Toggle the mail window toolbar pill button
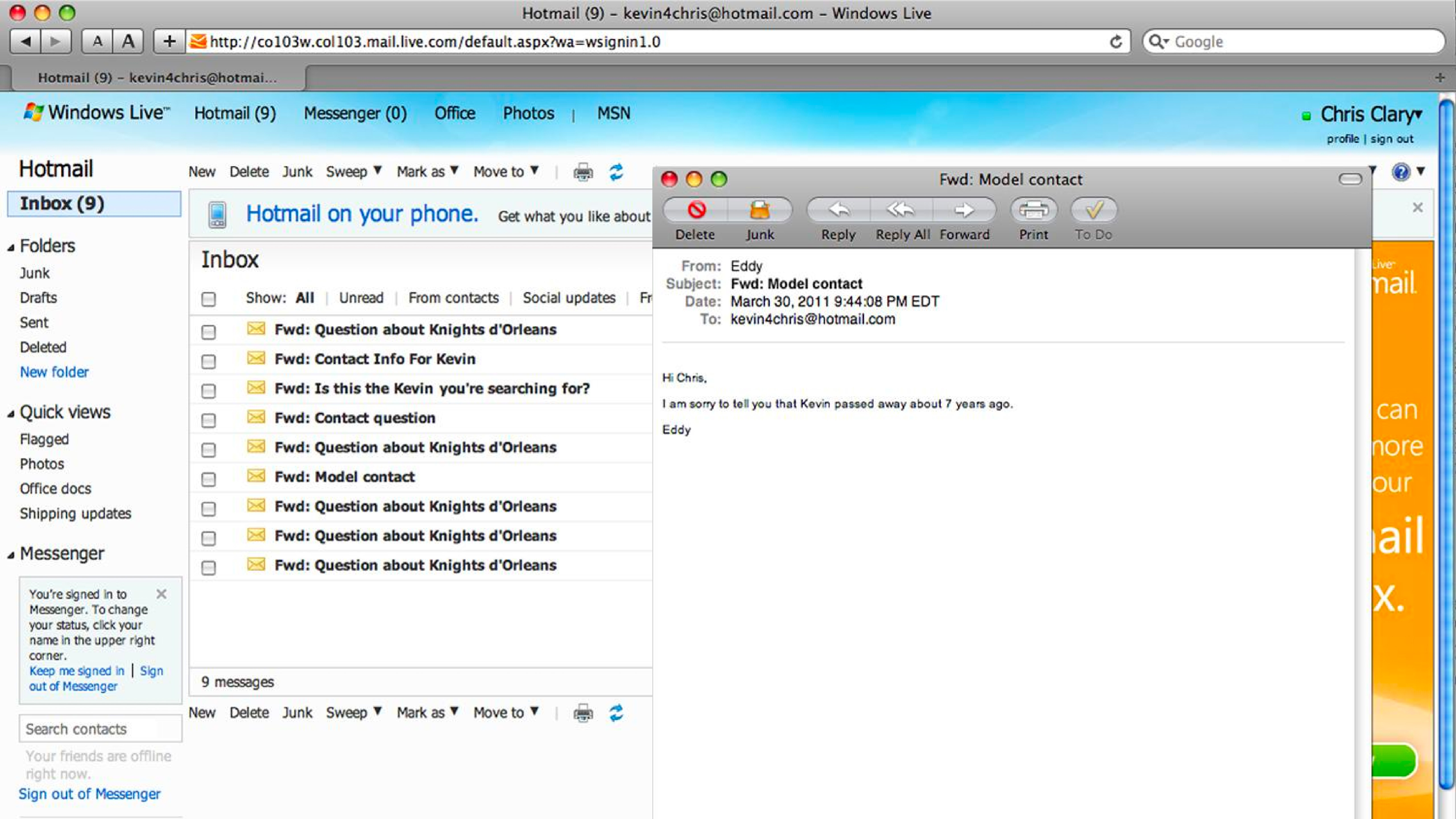1456x819 pixels. (x=1350, y=180)
